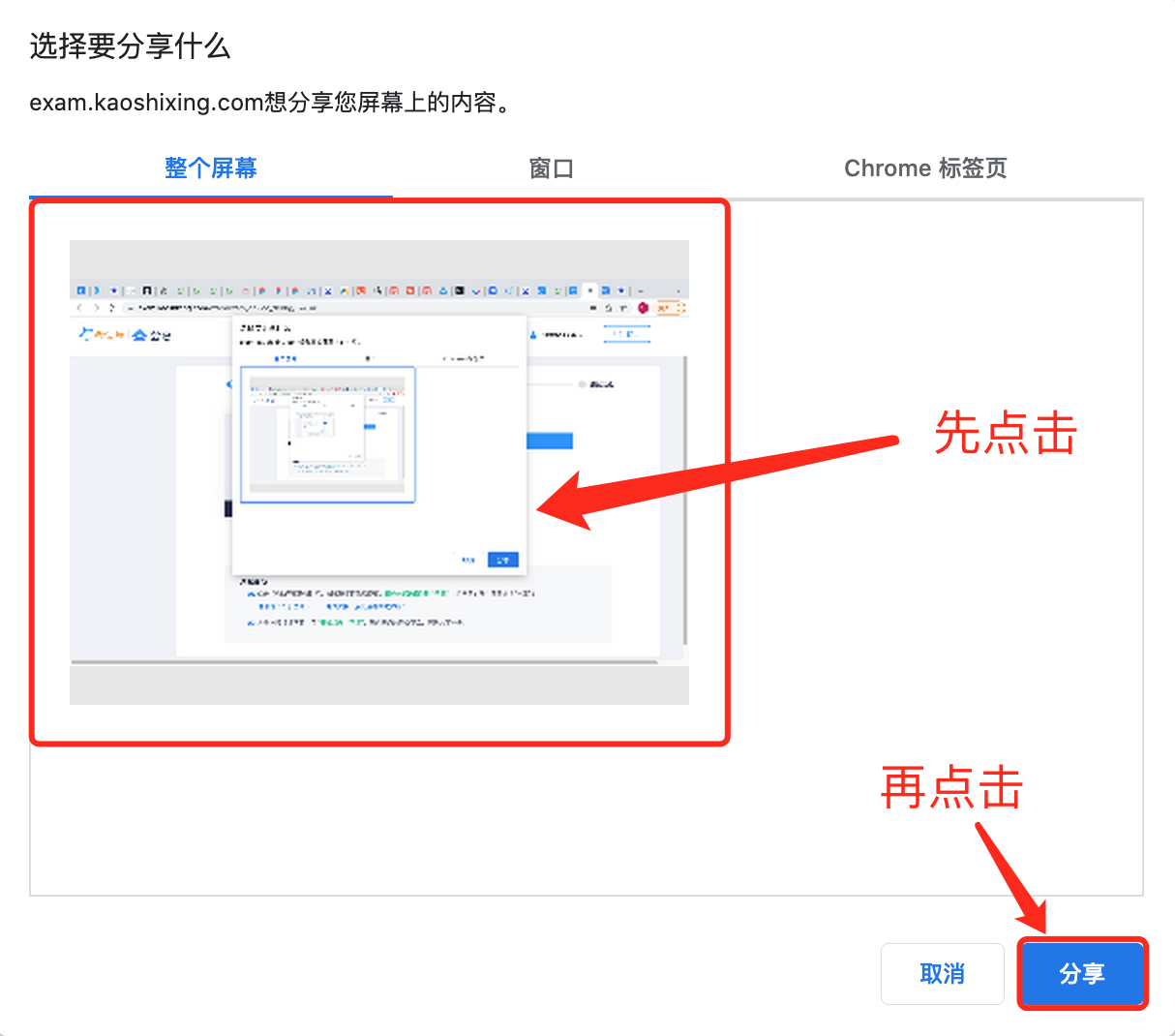The image size is (1175, 1036).
Task: Click the red 先点击 annotation text
Action: tap(1005, 433)
